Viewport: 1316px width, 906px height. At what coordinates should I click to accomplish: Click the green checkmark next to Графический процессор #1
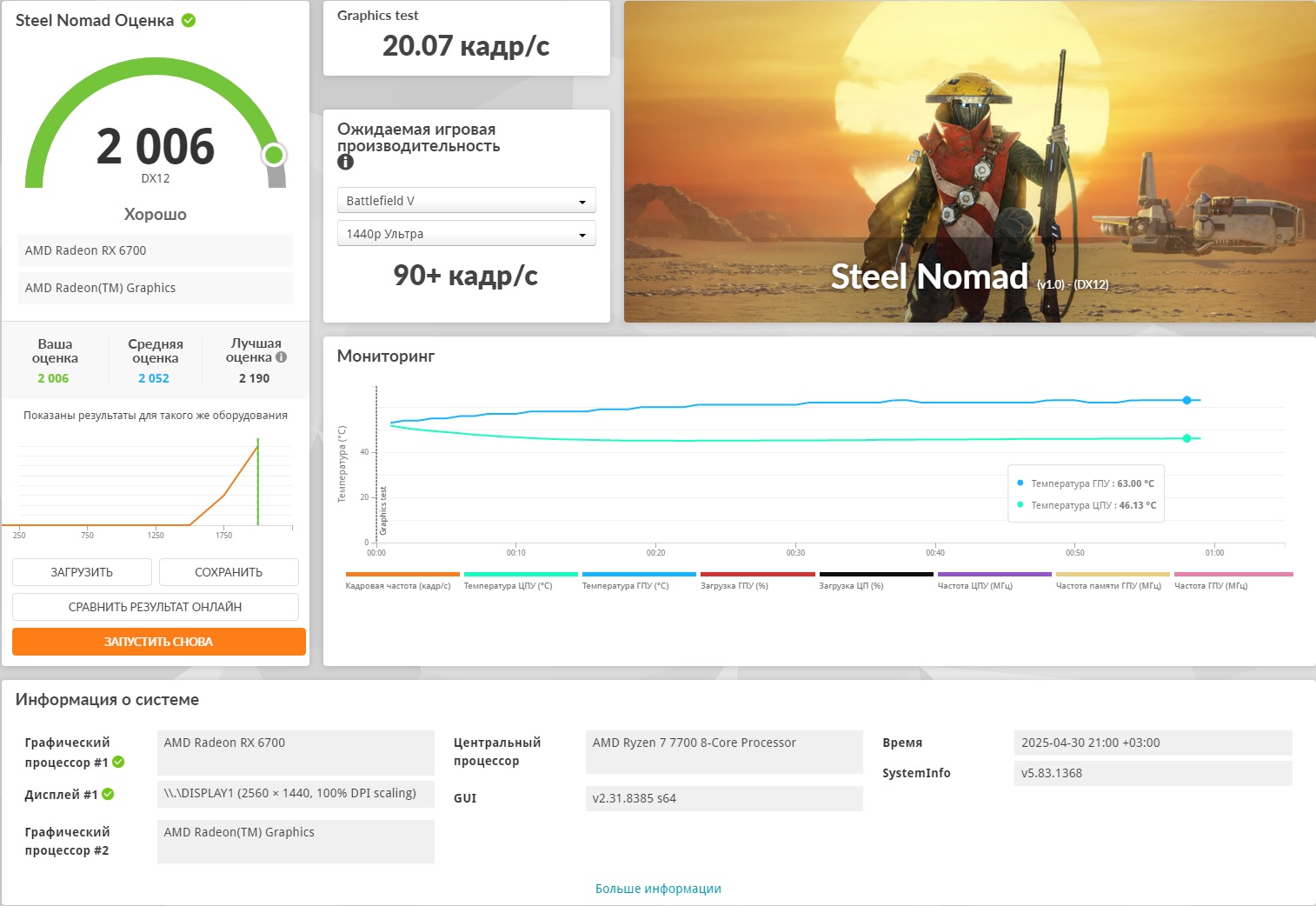click(x=118, y=762)
